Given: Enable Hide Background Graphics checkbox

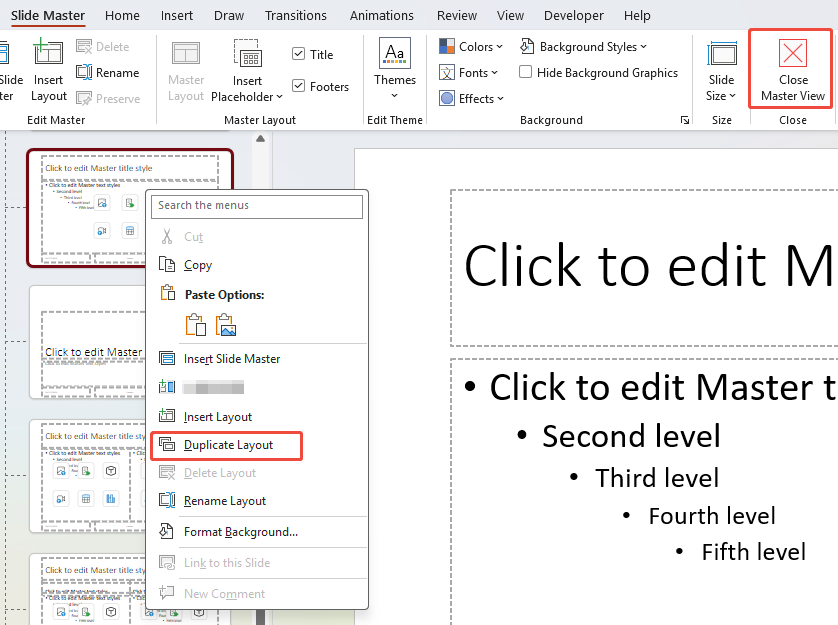Looking at the screenshot, I should click(x=526, y=73).
